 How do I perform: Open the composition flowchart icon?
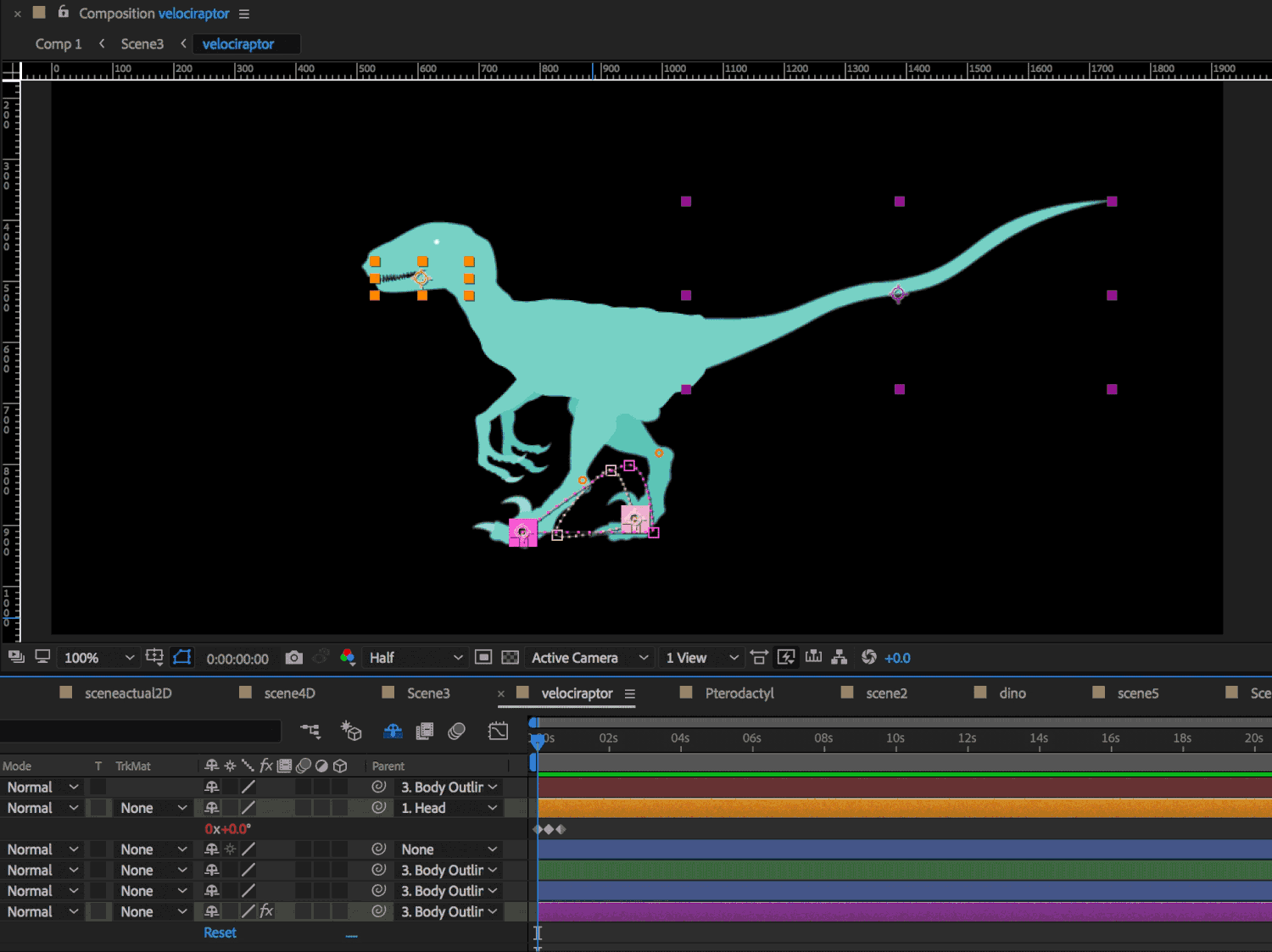(840, 658)
